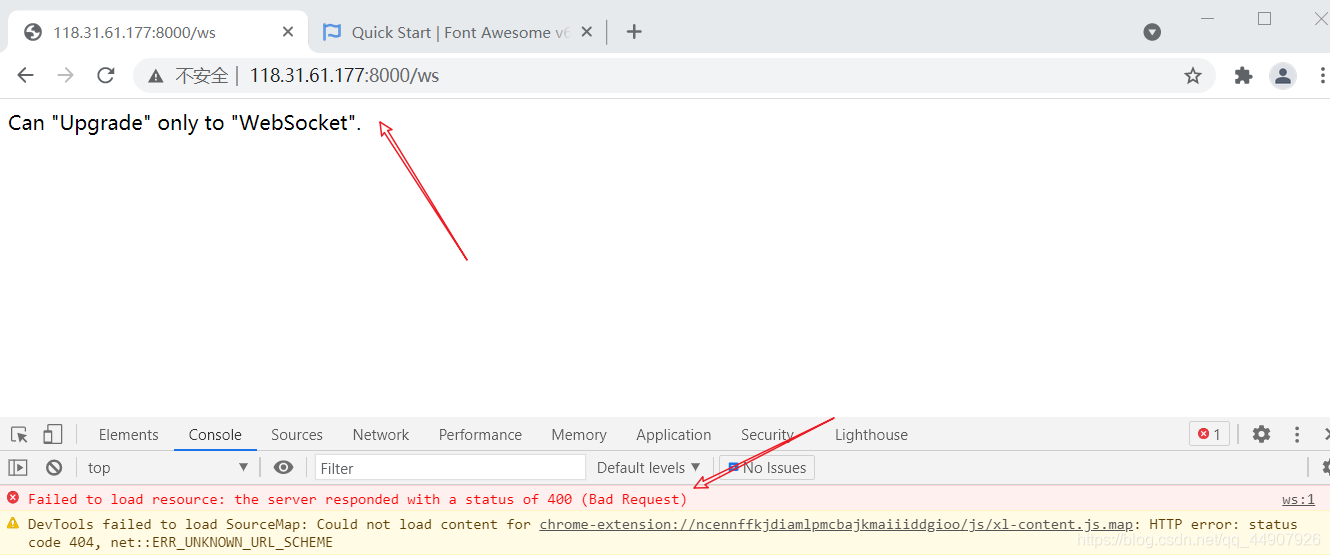The image size is (1330, 558).
Task: Select the Can "Upgrade" only to "WebSocket" text
Action: 185,123
